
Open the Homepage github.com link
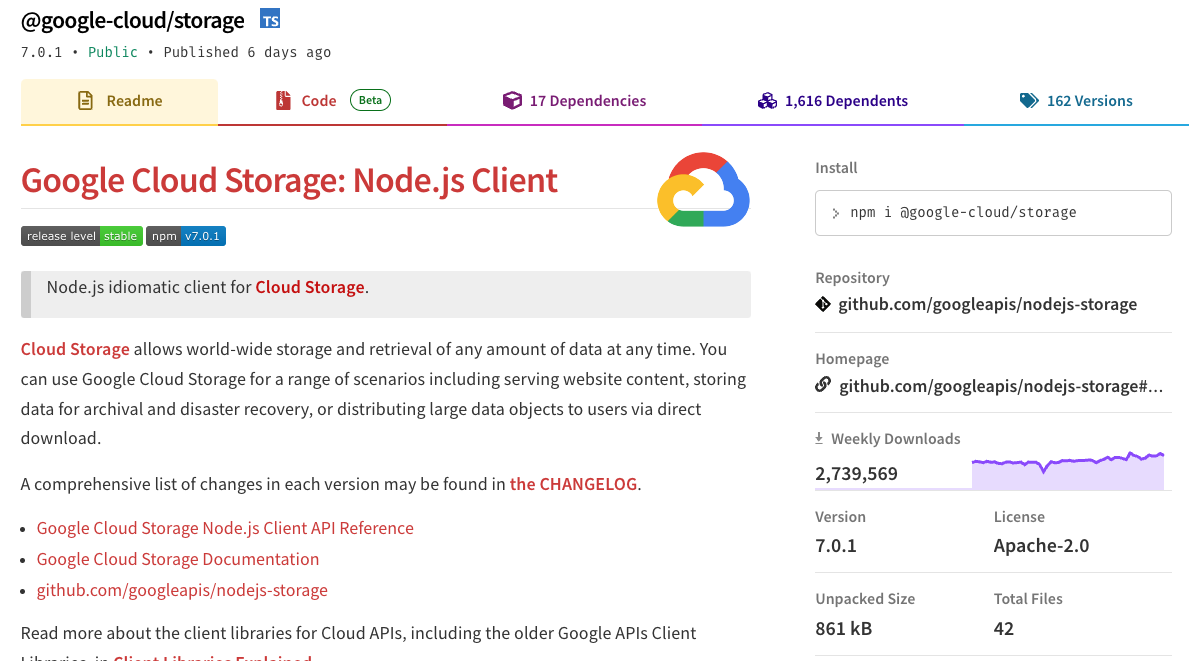[1002, 385]
